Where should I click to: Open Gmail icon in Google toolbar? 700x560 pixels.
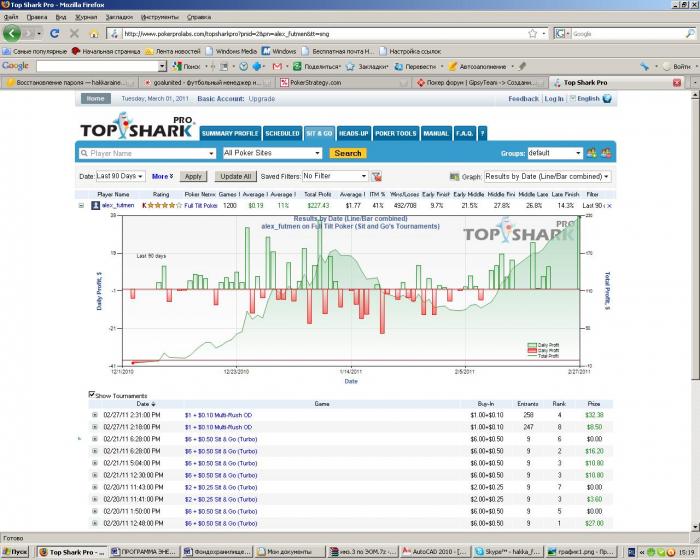coord(277,67)
